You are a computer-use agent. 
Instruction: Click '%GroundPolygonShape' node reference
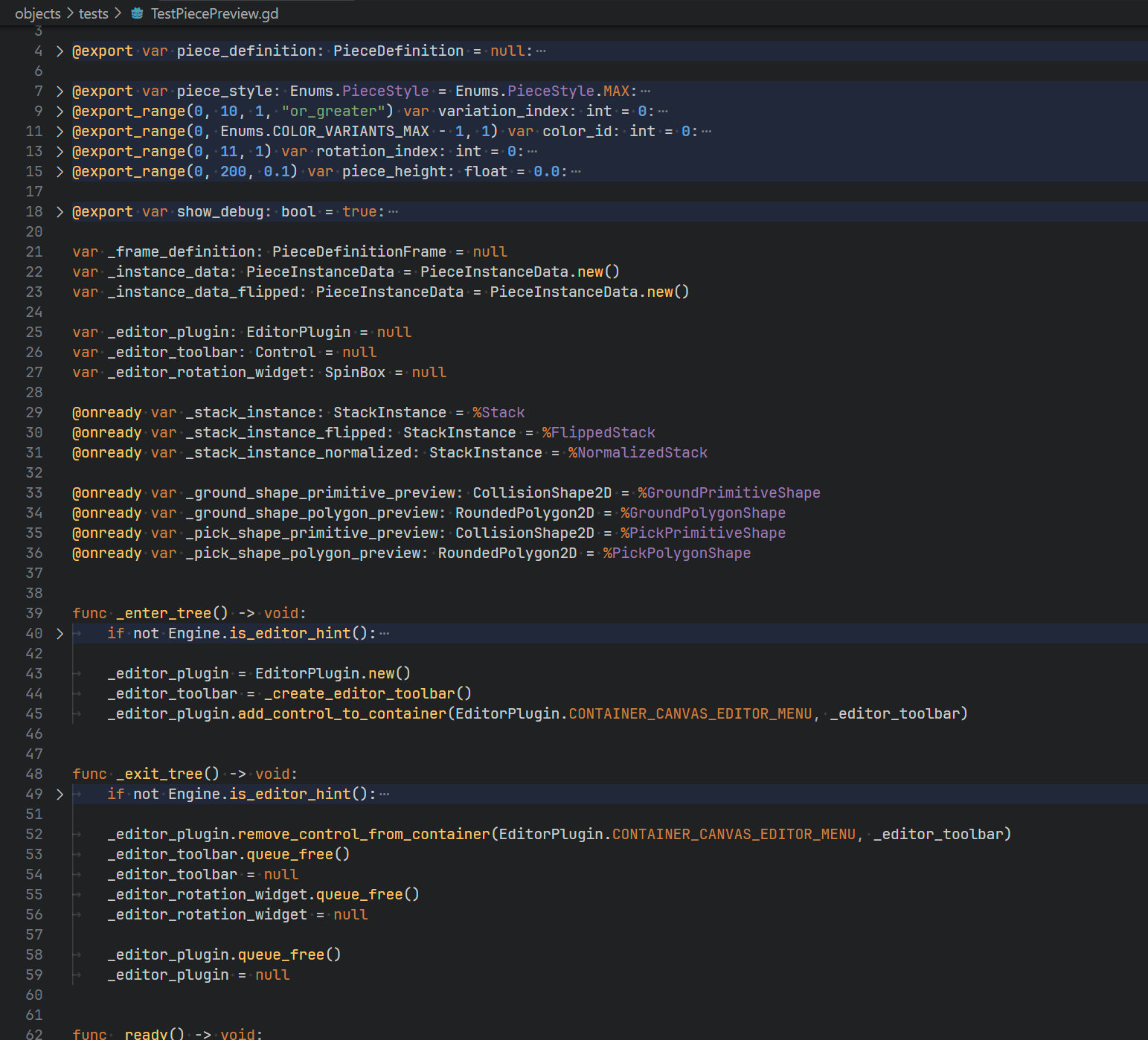click(703, 513)
